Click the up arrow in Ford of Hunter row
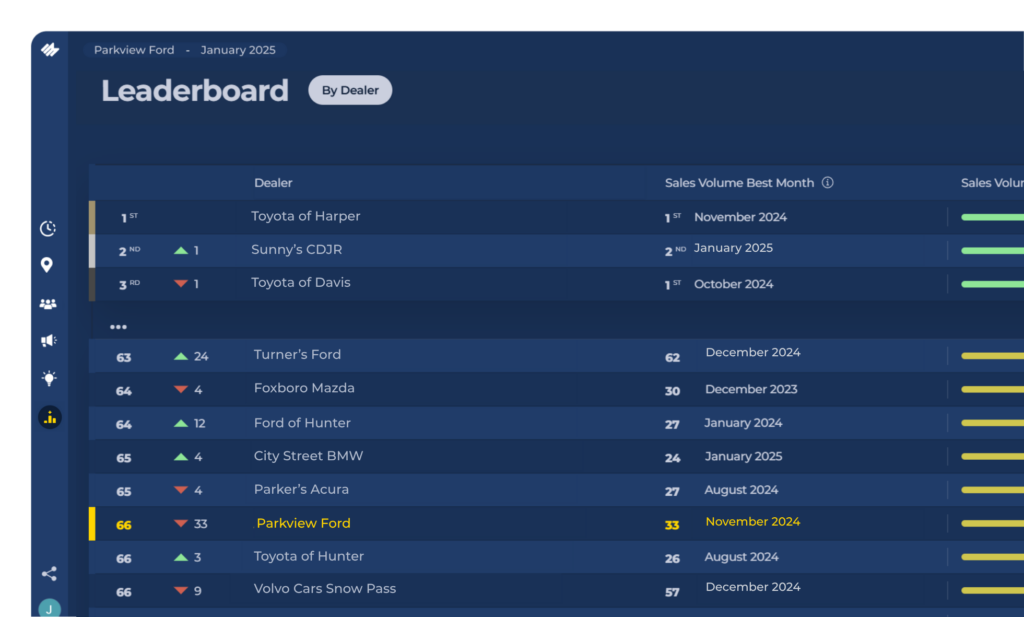The width and height of the screenshot is (1024, 617). click(x=181, y=423)
